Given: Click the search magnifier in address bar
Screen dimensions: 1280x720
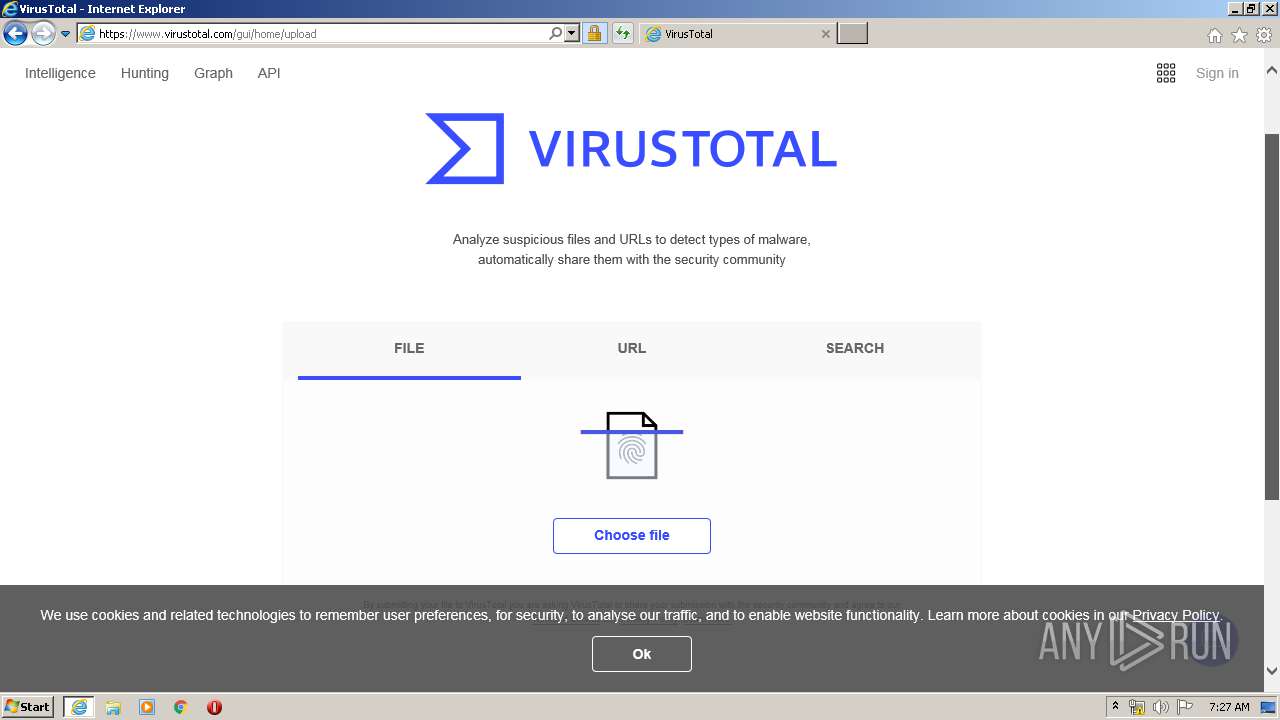Looking at the screenshot, I should click(x=556, y=34).
